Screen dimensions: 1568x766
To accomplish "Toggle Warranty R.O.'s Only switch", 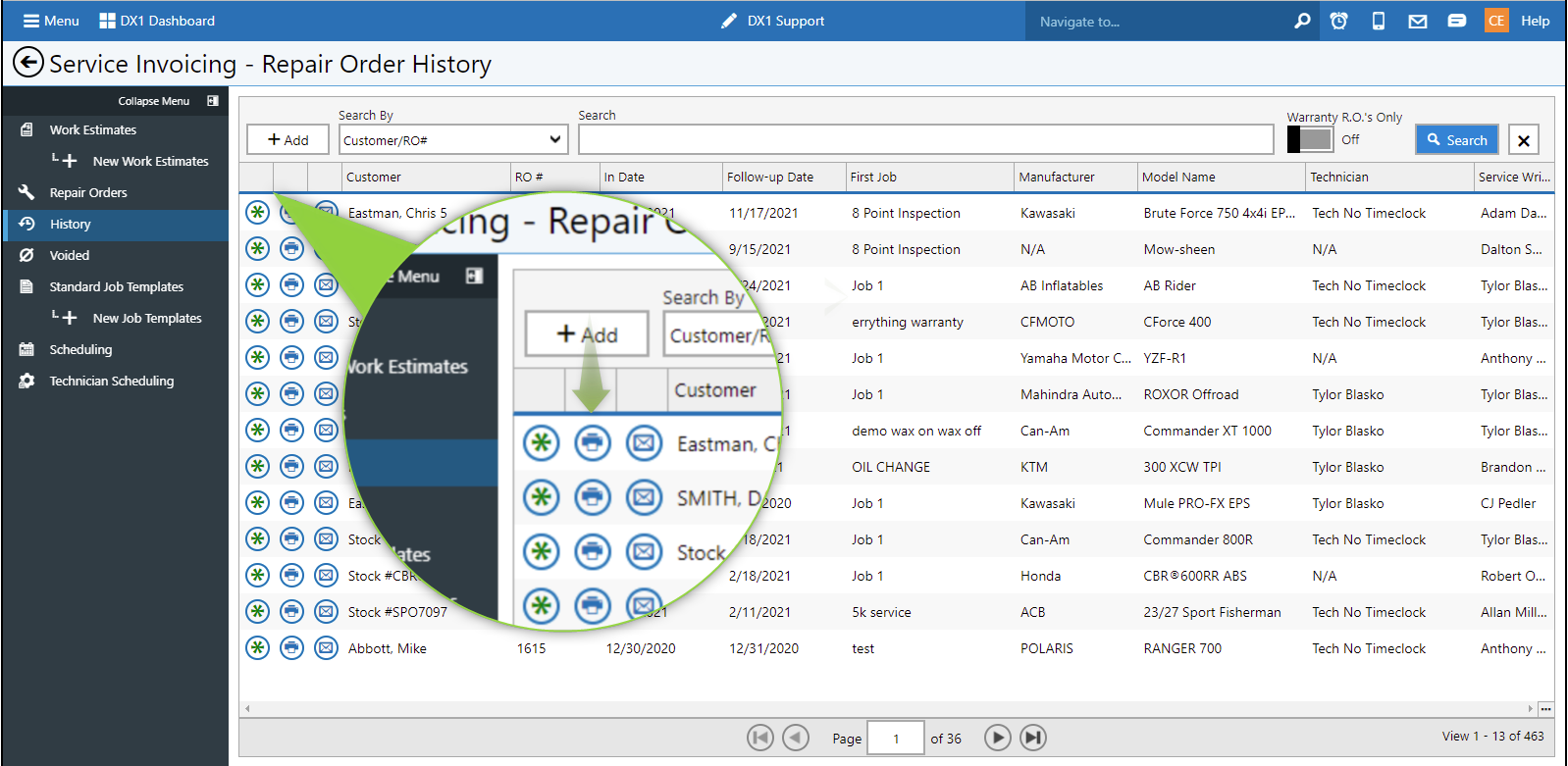I will pos(1310,139).
